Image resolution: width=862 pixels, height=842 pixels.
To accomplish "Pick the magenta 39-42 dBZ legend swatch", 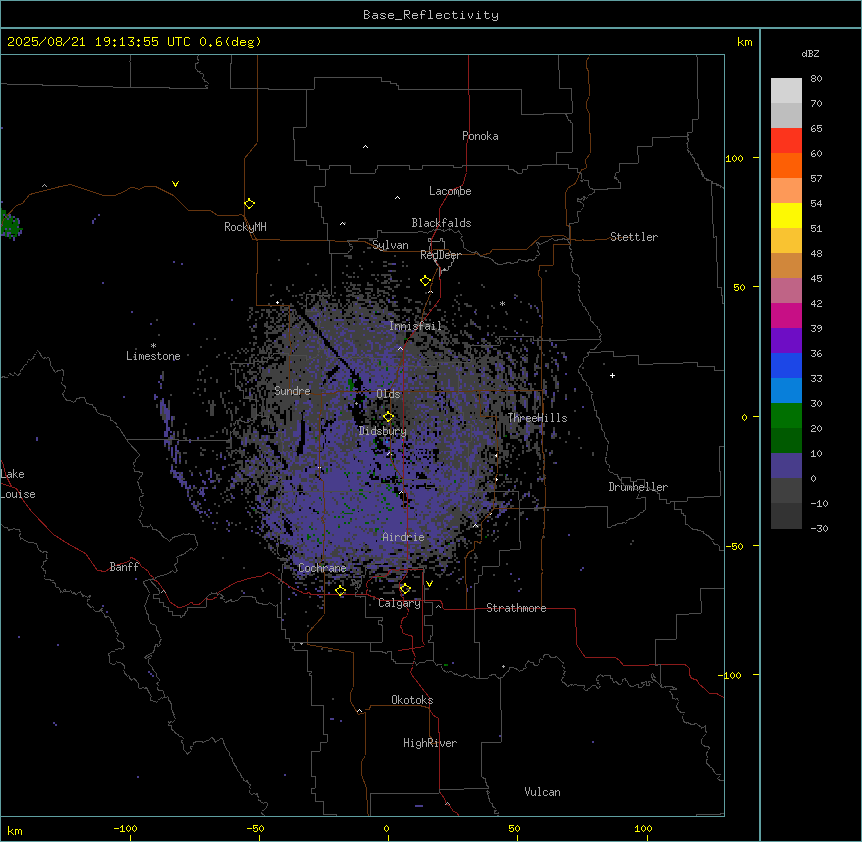I will click(786, 315).
